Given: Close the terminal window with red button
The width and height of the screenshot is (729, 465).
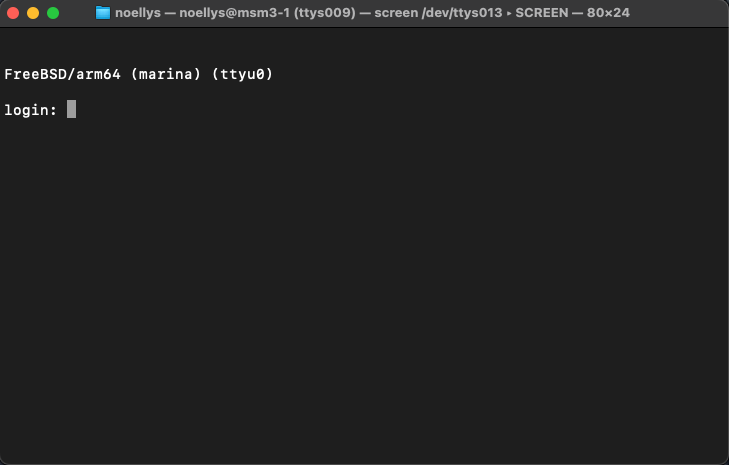Looking at the screenshot, I should point(14,13).
